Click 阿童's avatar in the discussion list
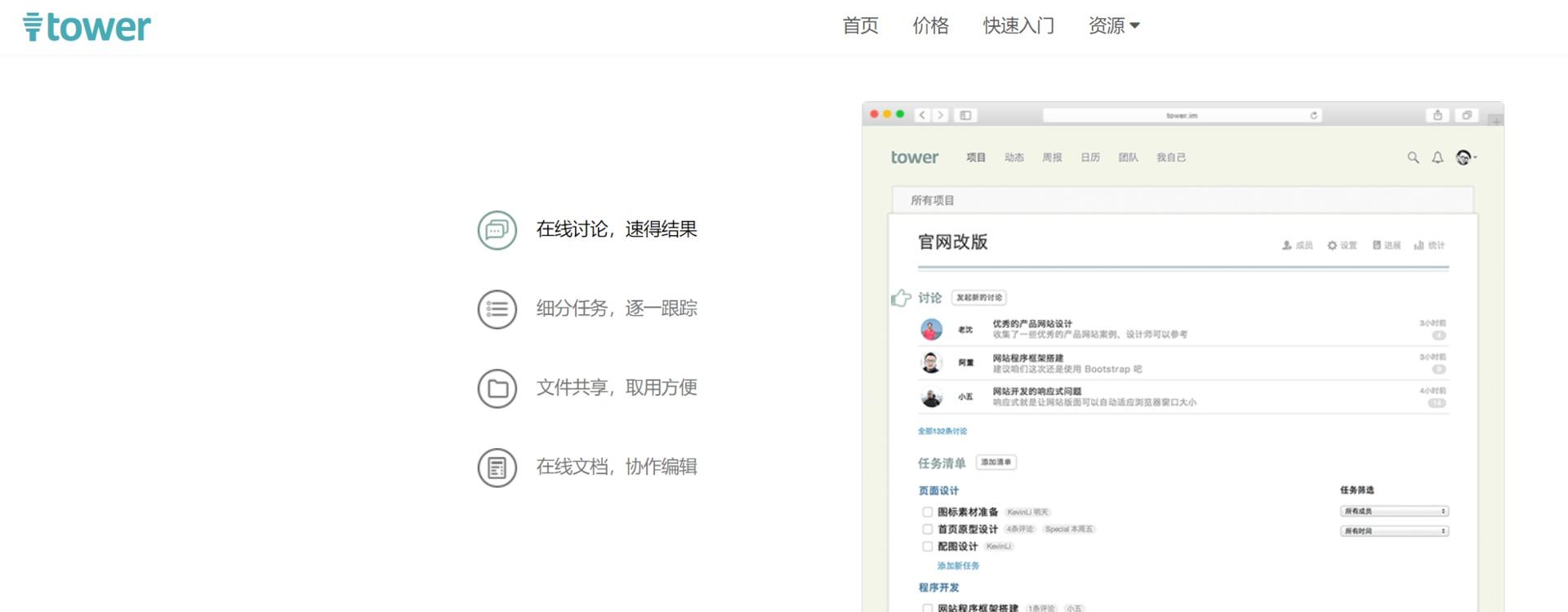 click(931, 362)
